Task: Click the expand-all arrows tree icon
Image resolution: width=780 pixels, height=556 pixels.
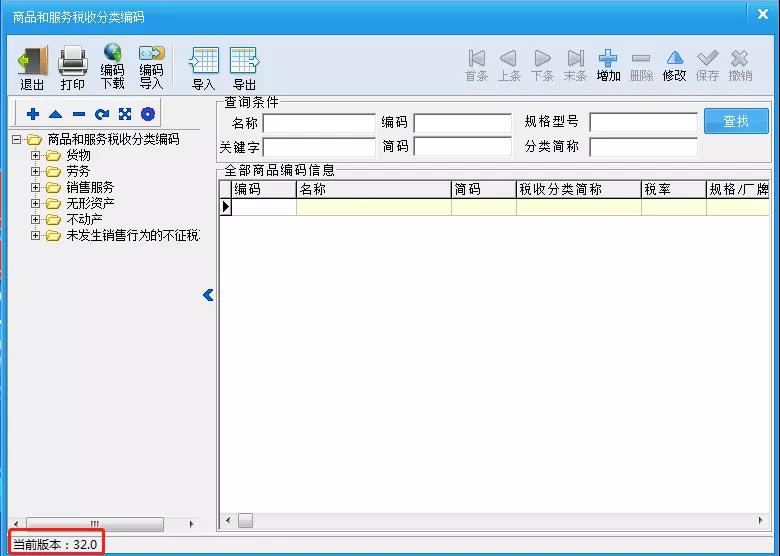Action: (125, 114)
